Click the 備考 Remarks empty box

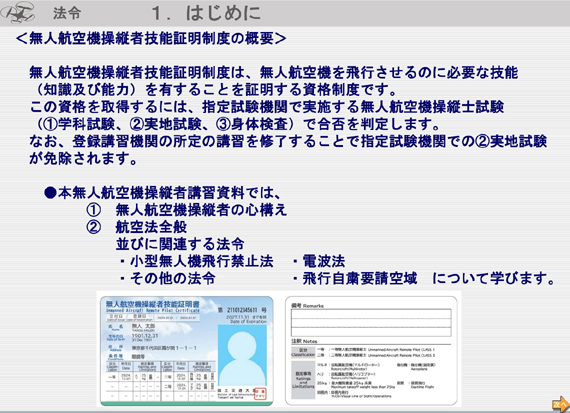pos(371,322)
